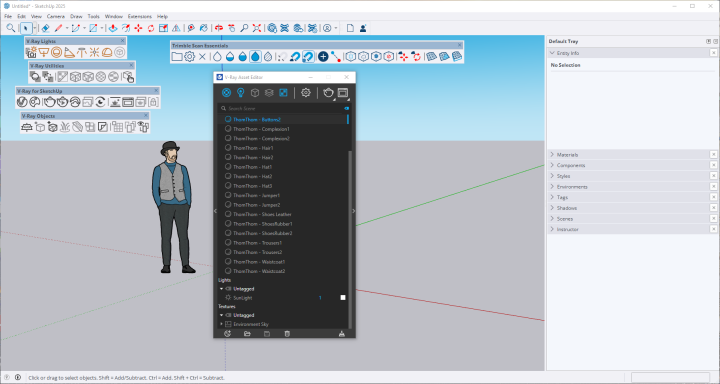Start Render with V-Ray teapot icon
Viewport: 720px width, 384px height.
pyautogui.click(x=49, y=102)
